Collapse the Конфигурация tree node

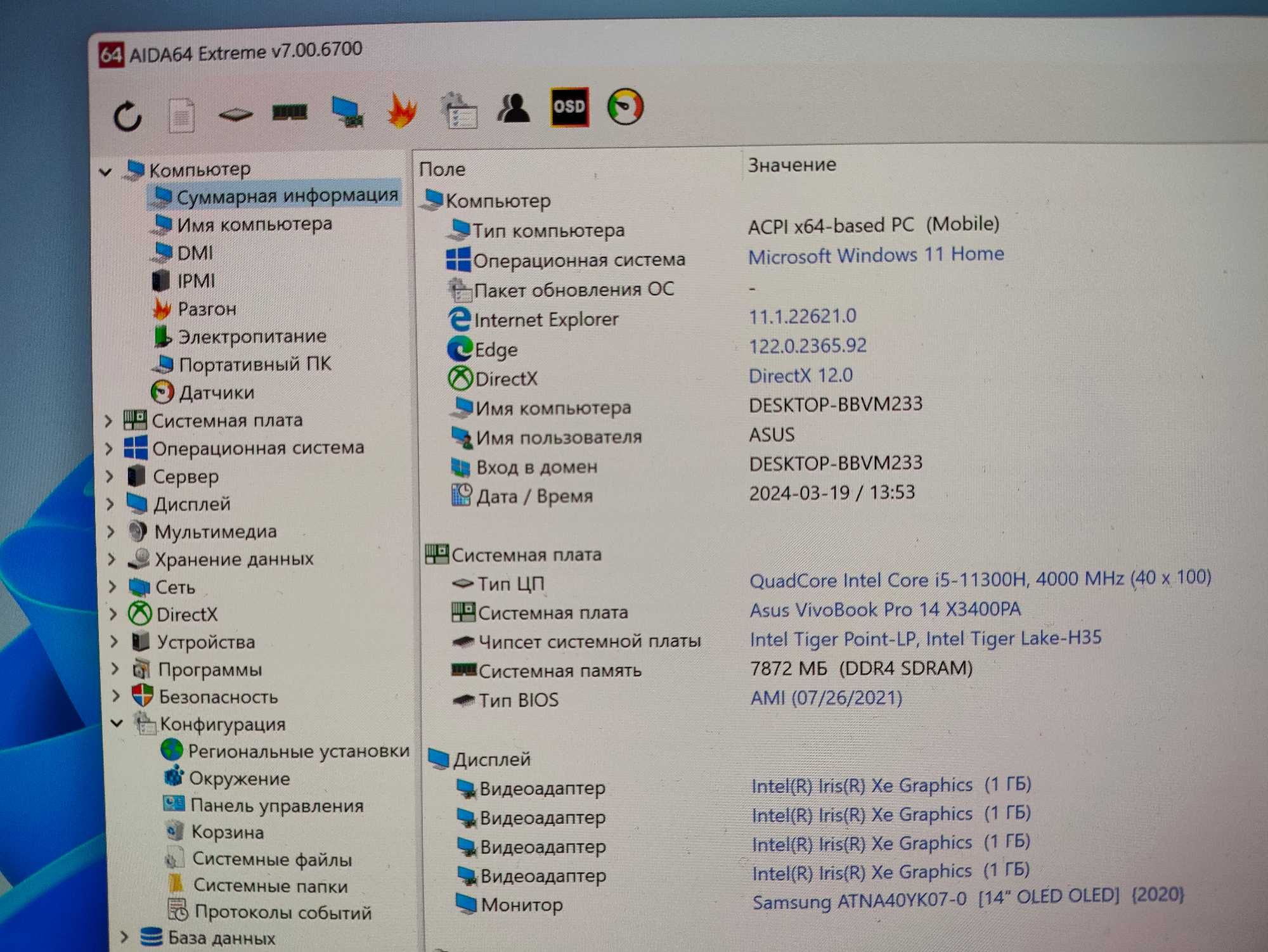pos(117,723)
